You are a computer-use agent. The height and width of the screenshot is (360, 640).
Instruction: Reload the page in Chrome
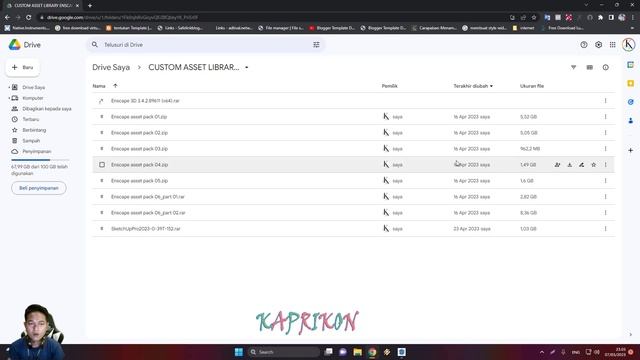29,18
